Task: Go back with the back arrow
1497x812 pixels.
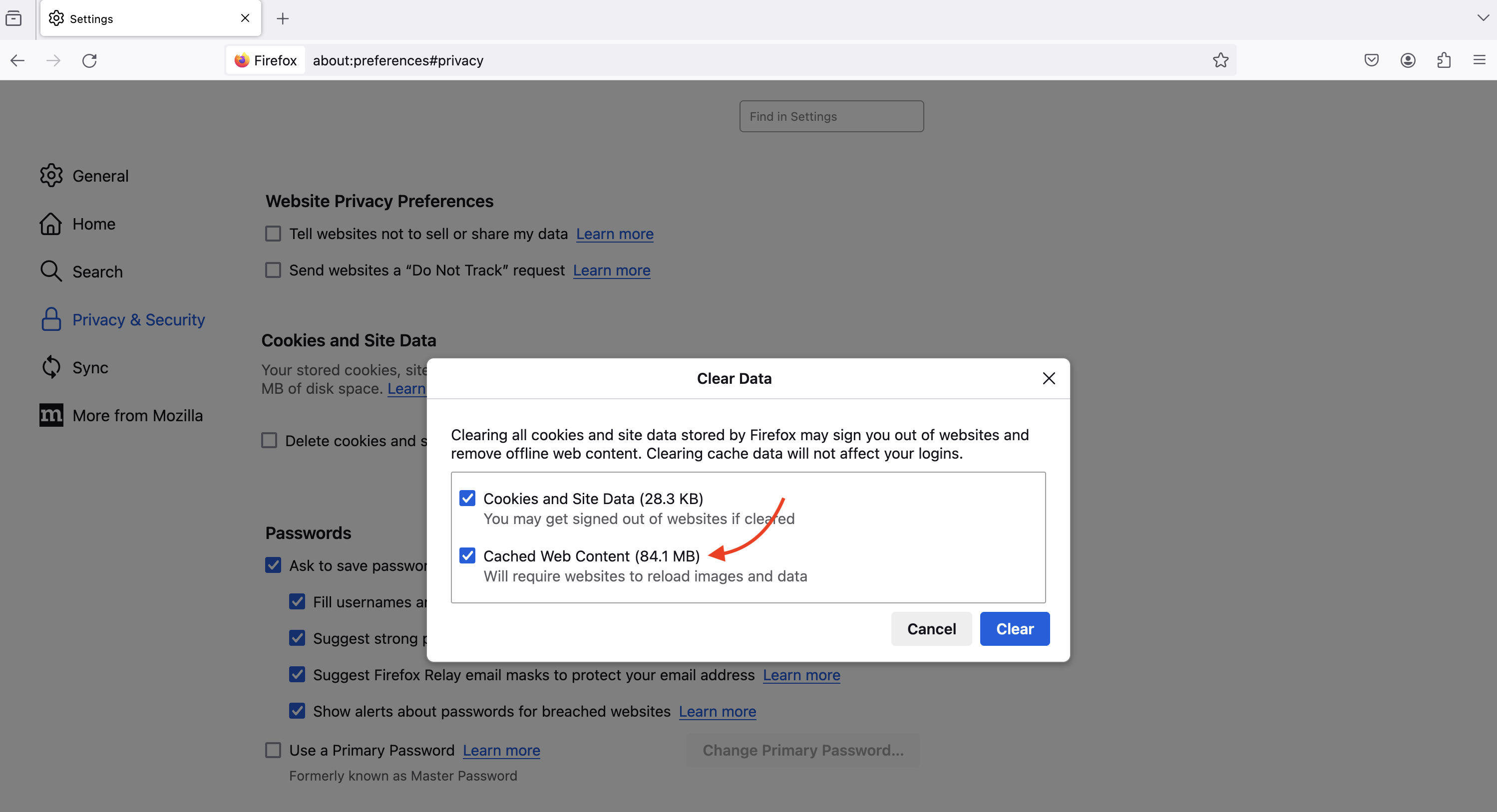Action: click(x=17, y=60)
